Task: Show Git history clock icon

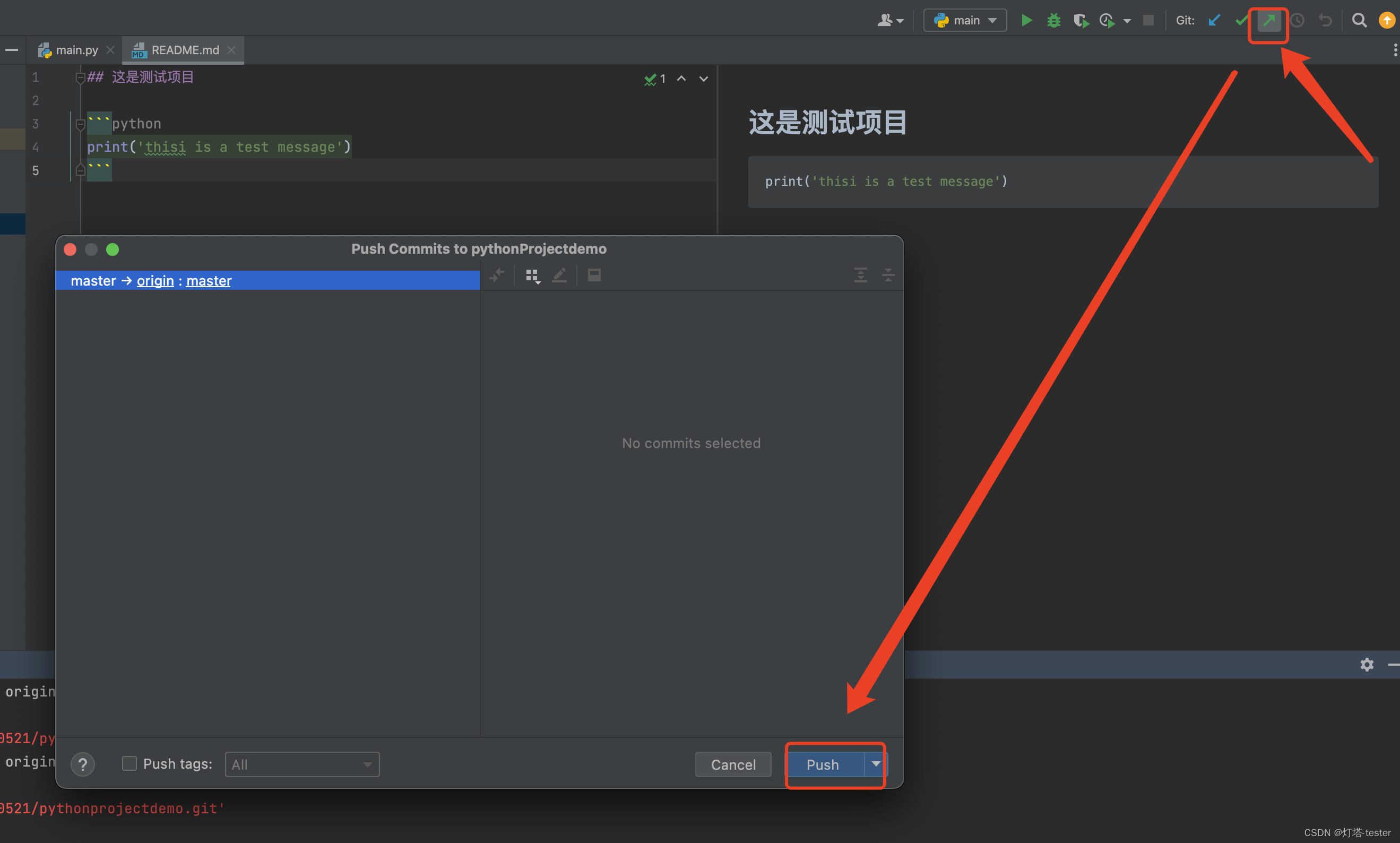Action: pos(1297,21)
